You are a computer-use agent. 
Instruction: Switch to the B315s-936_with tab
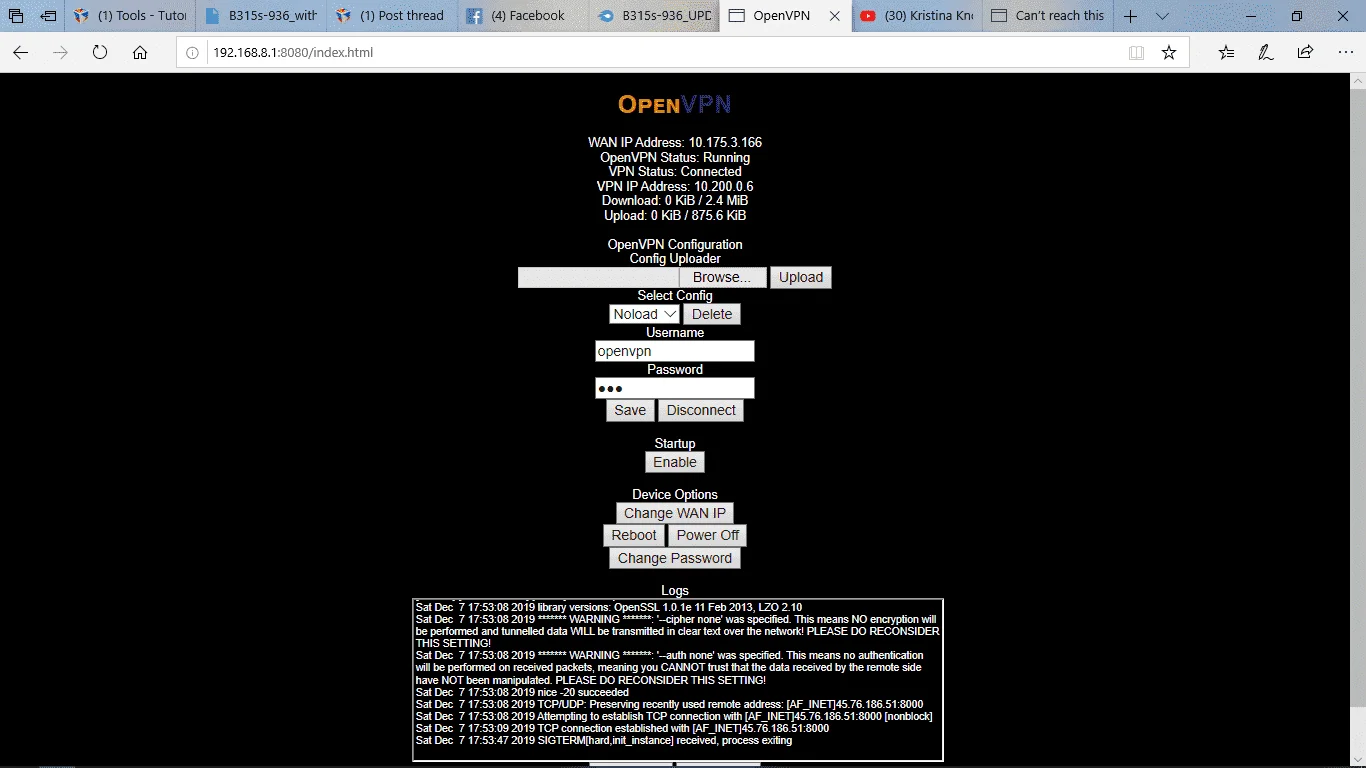[x=261, y=16]
